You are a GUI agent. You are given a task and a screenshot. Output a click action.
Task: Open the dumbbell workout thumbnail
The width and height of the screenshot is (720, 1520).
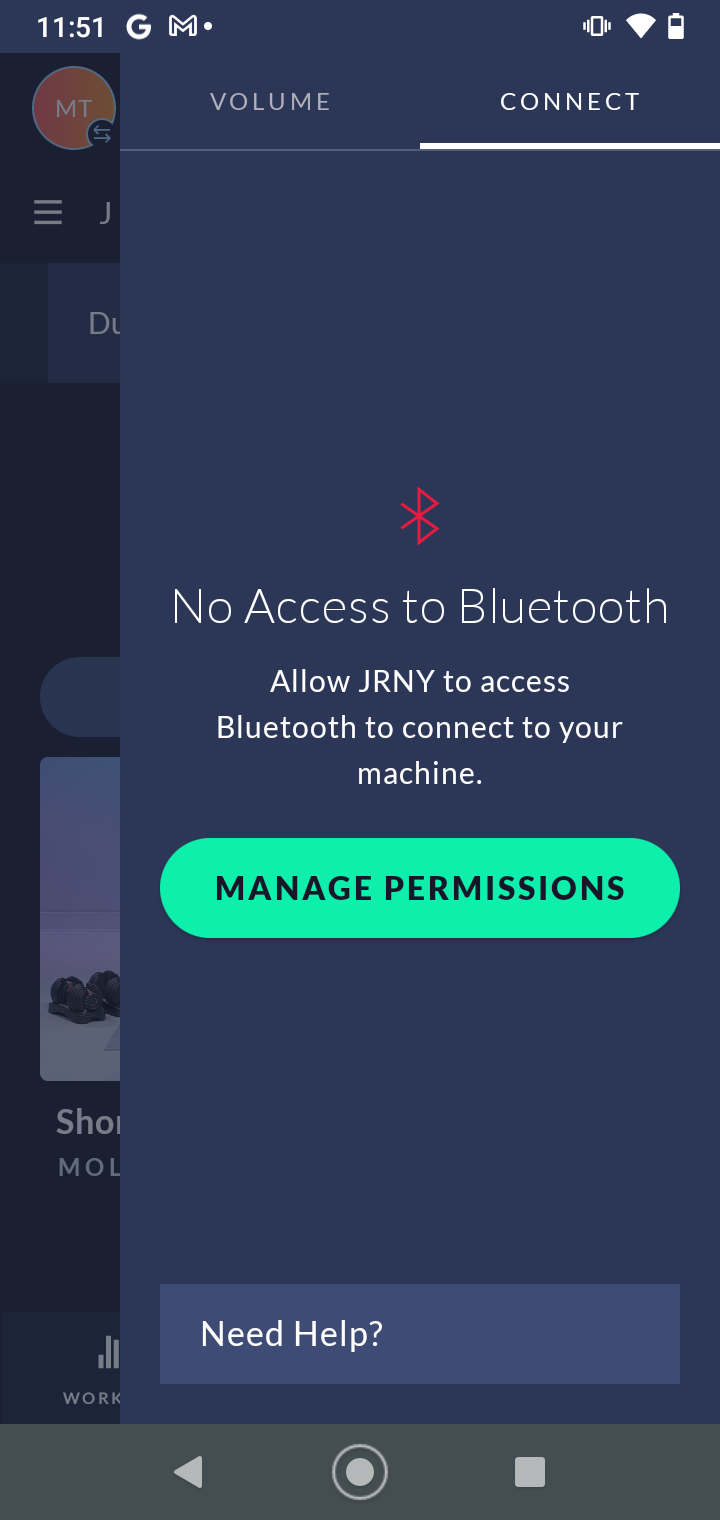(80, 919)
